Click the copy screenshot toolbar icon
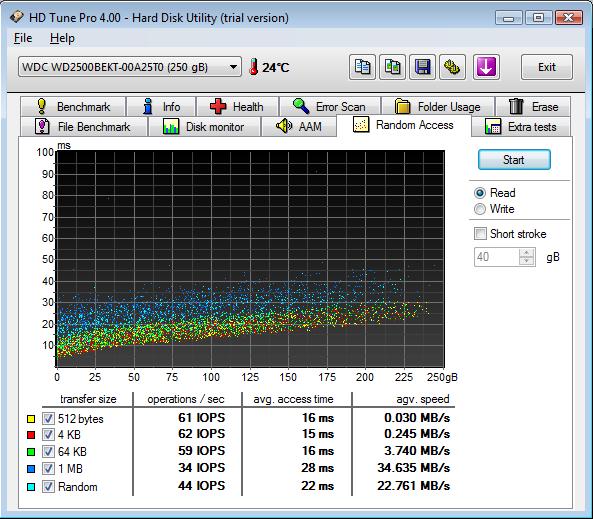Image resolution: width=593 pixels, height=519 pixels. [x=393, y=67]
